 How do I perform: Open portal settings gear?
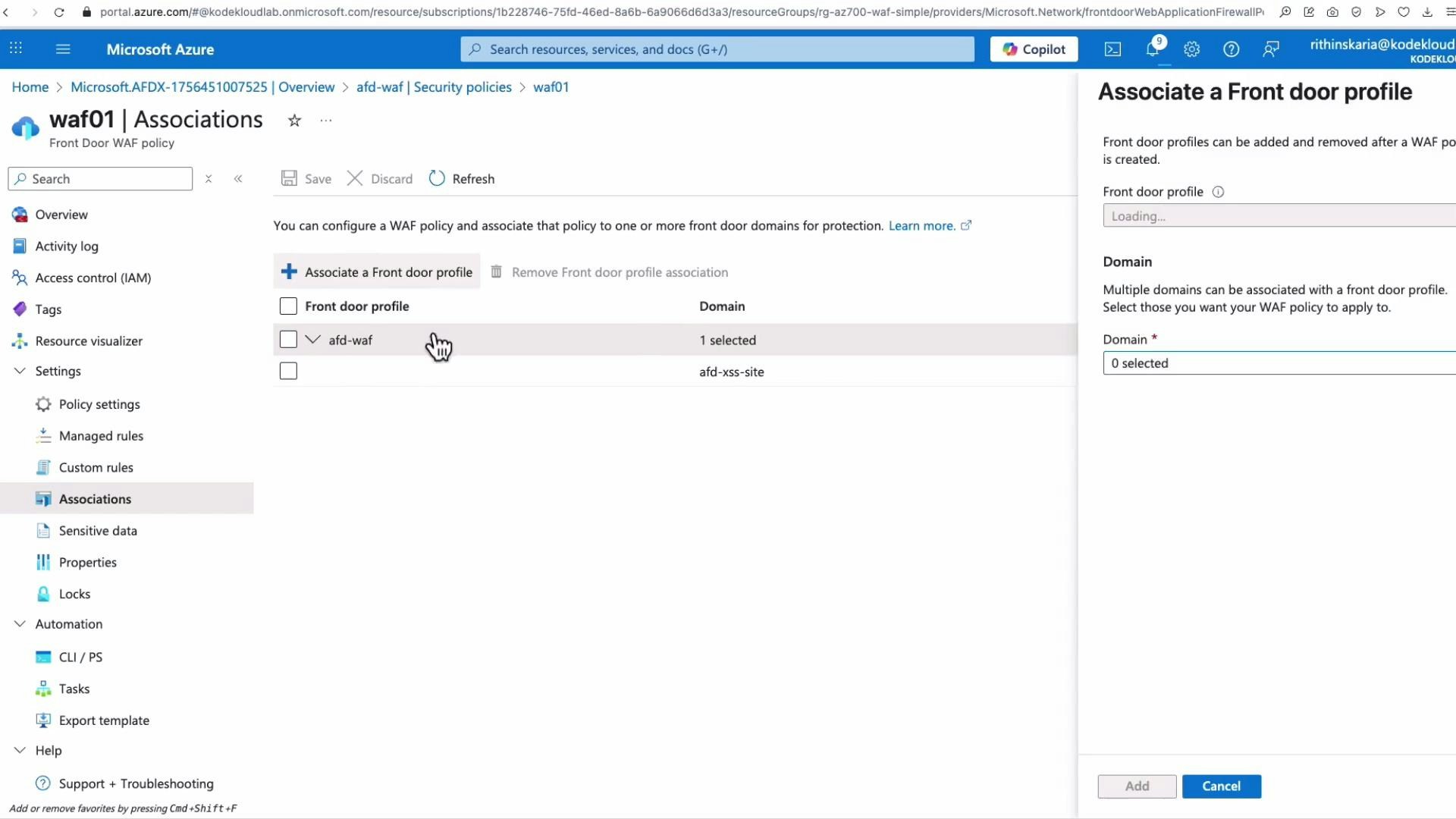[1191, 49]
